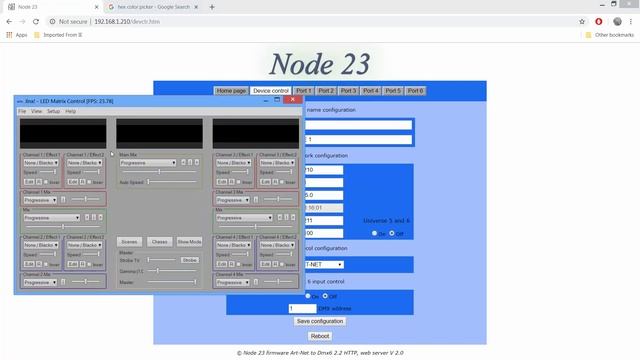Bookmark this page with the star
The image size is (640, 360).
point(582,22)
